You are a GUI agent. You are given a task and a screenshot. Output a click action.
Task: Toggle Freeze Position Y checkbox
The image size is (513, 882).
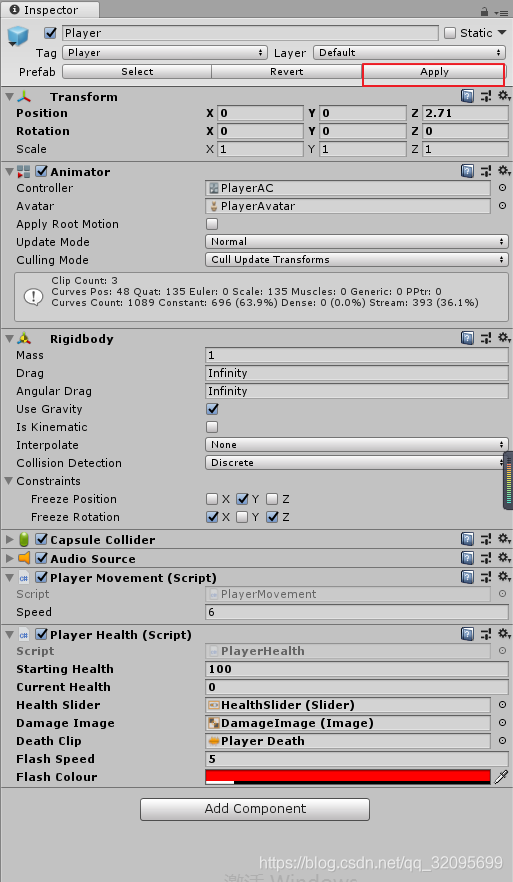pyautogui.click(x=242, y=498)
